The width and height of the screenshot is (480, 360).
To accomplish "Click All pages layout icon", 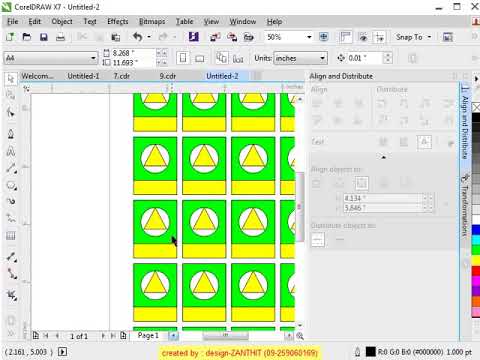I will (x=222, y=58).
